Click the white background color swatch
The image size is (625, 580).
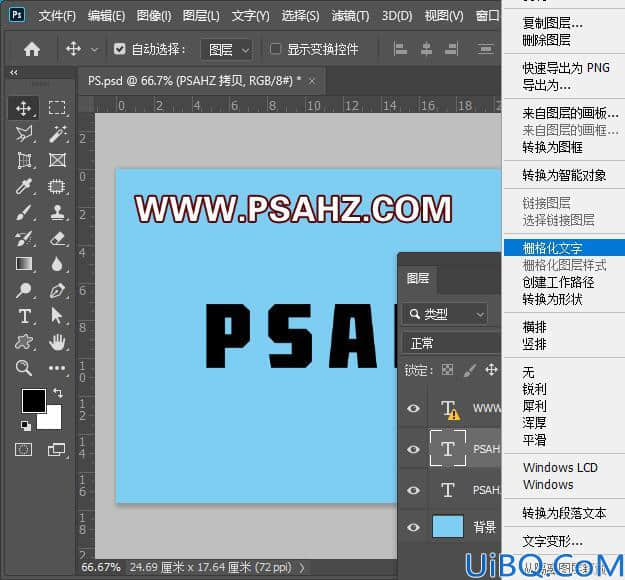53,421
